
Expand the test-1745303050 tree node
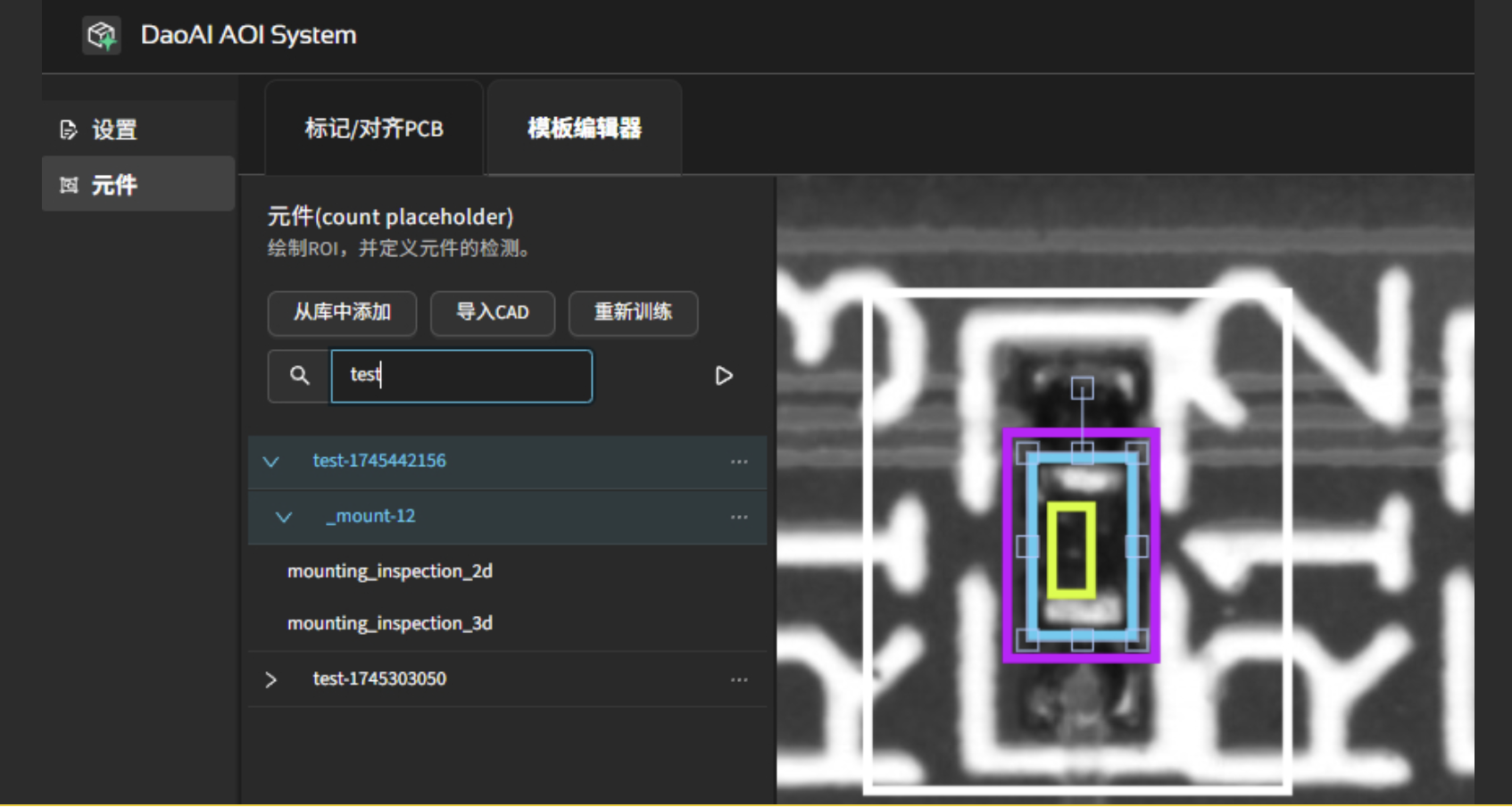coord(270,679)
